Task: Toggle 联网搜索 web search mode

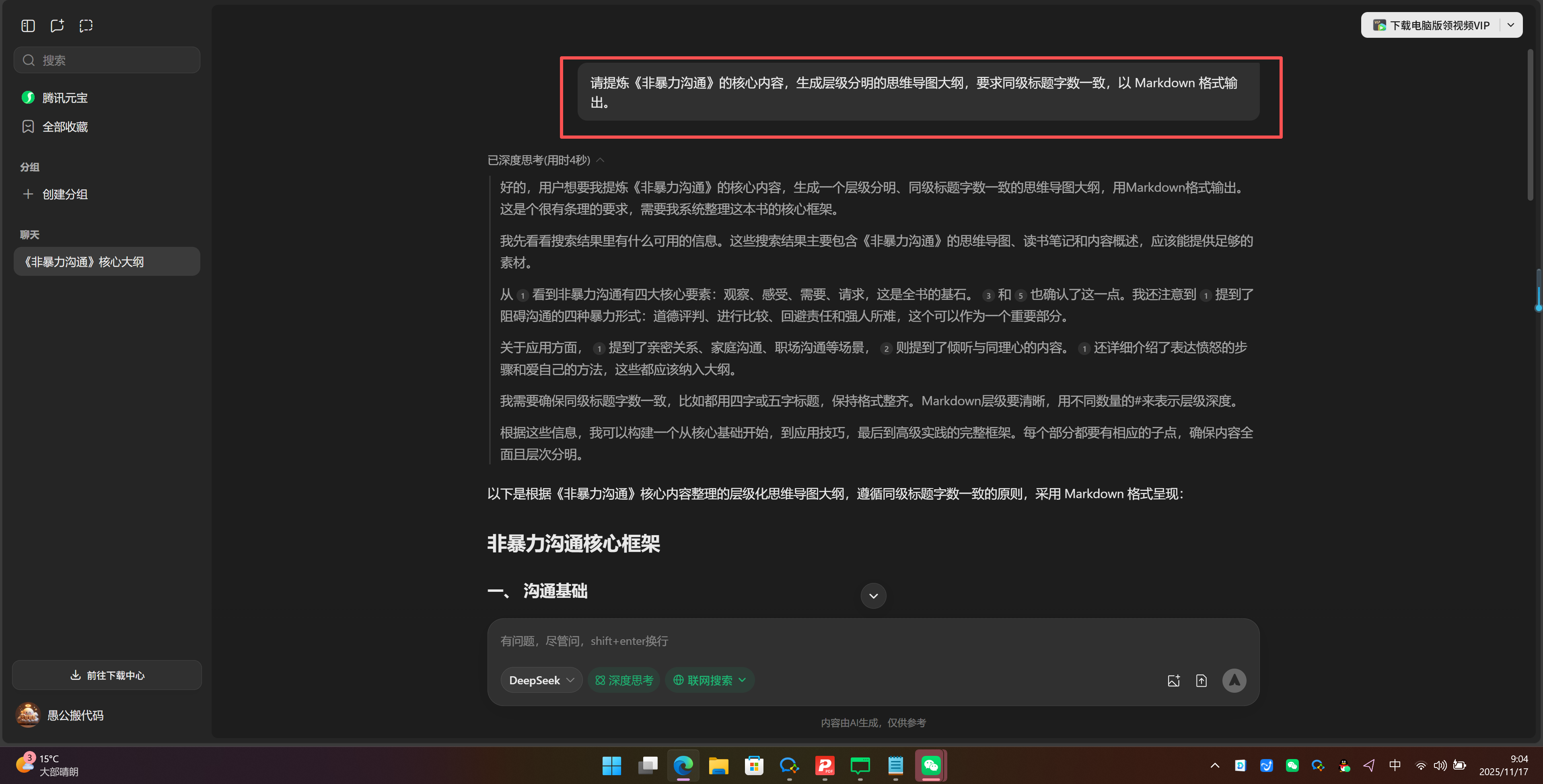Action: point(703,680)
